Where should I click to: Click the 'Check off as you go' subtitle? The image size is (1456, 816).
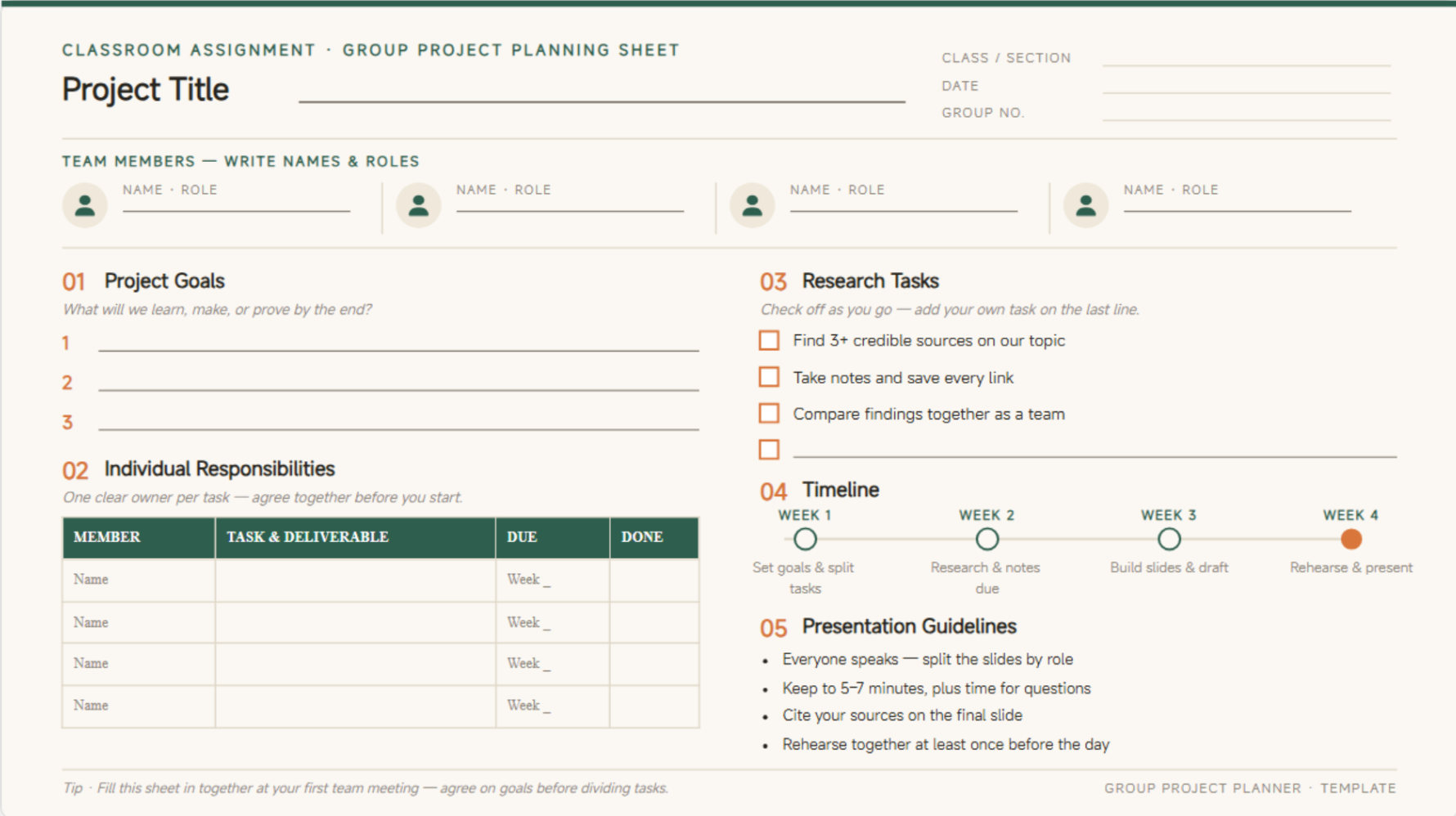(950, 310)
